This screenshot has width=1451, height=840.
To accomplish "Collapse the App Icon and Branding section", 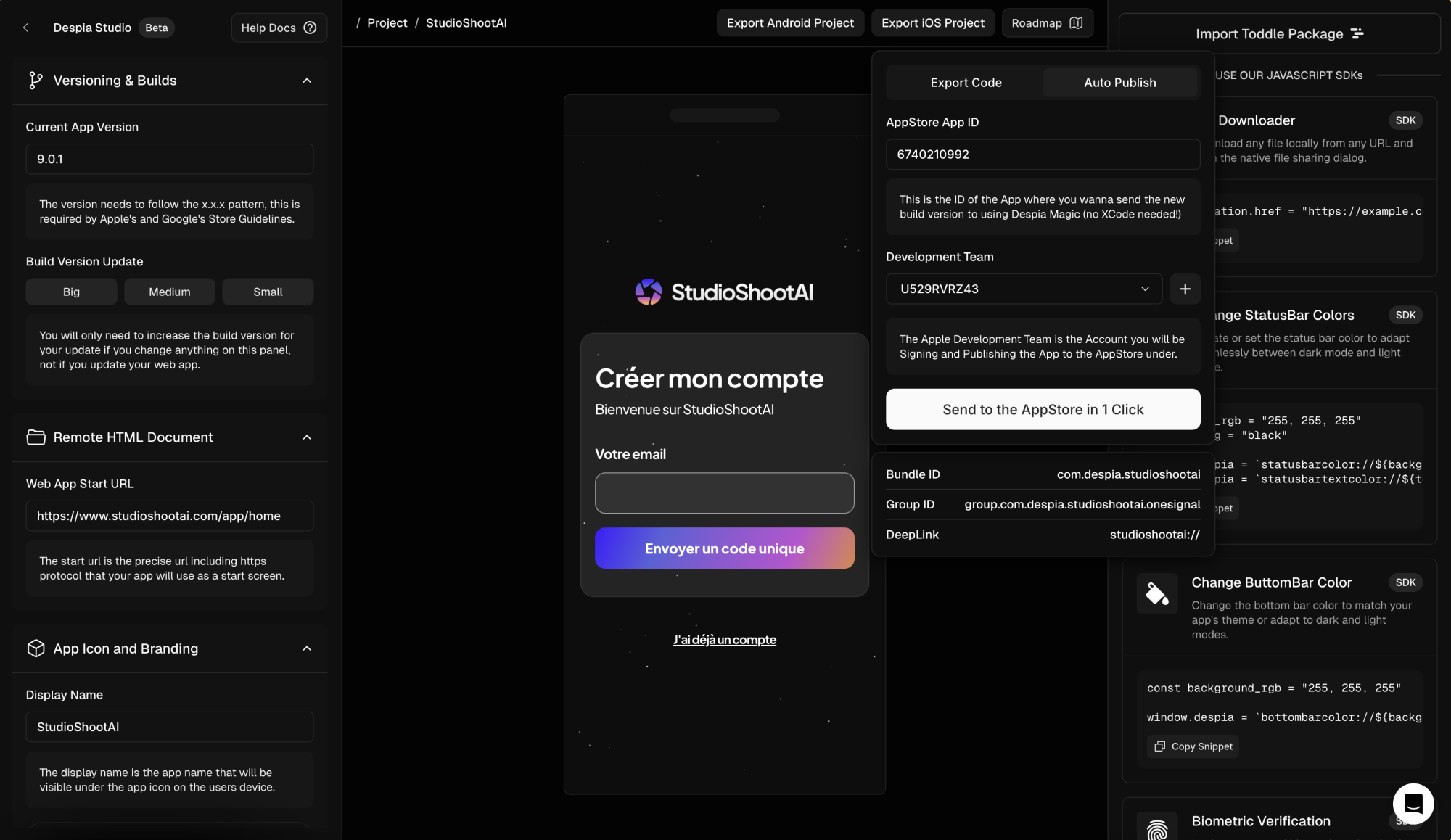I will click(x=307, y=648).
